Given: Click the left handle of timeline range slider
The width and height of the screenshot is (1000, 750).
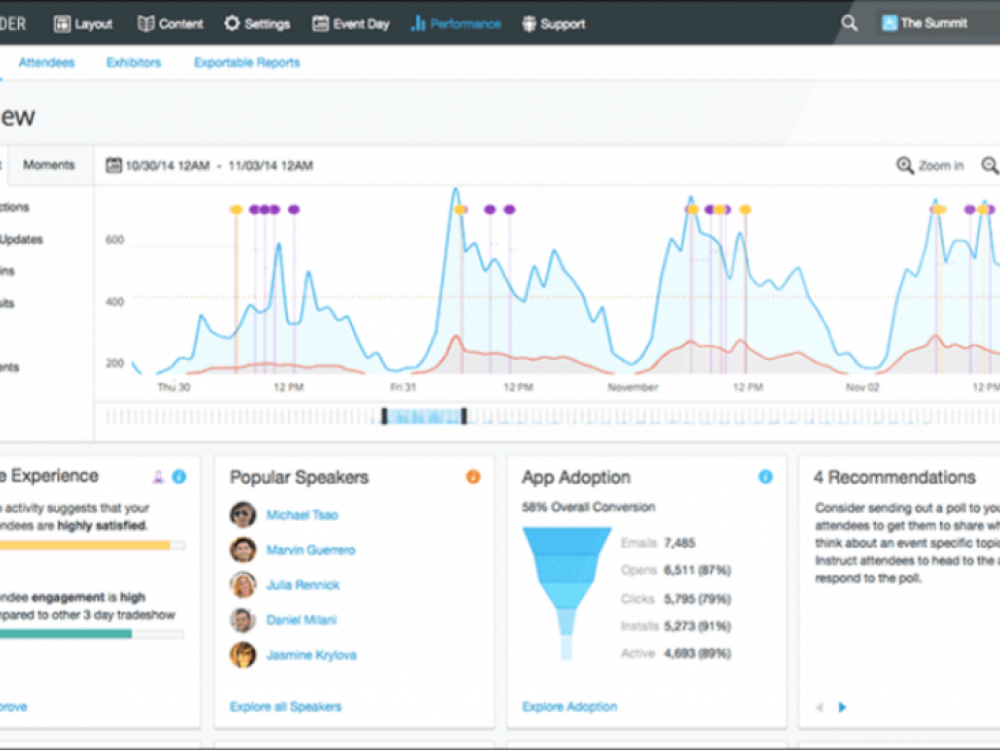Looking at the screenshot, I should [x=384, y=415].
